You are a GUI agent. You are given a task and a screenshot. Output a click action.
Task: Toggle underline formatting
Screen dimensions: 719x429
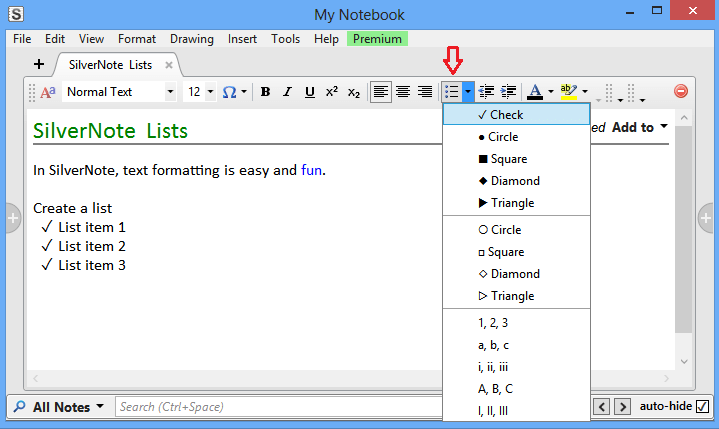(x=310, y=92)
